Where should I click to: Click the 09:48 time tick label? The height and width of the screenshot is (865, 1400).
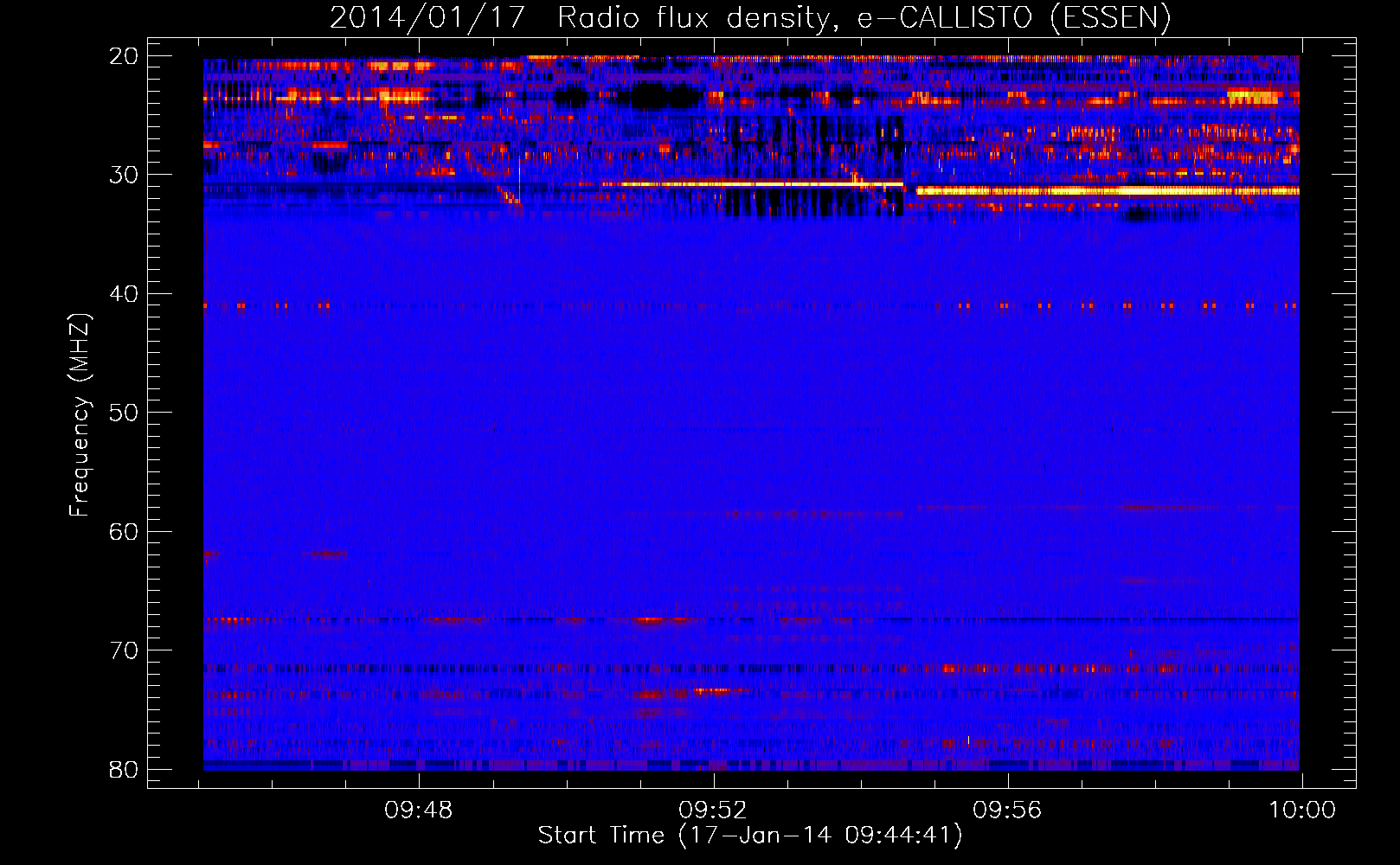[419, 811]
